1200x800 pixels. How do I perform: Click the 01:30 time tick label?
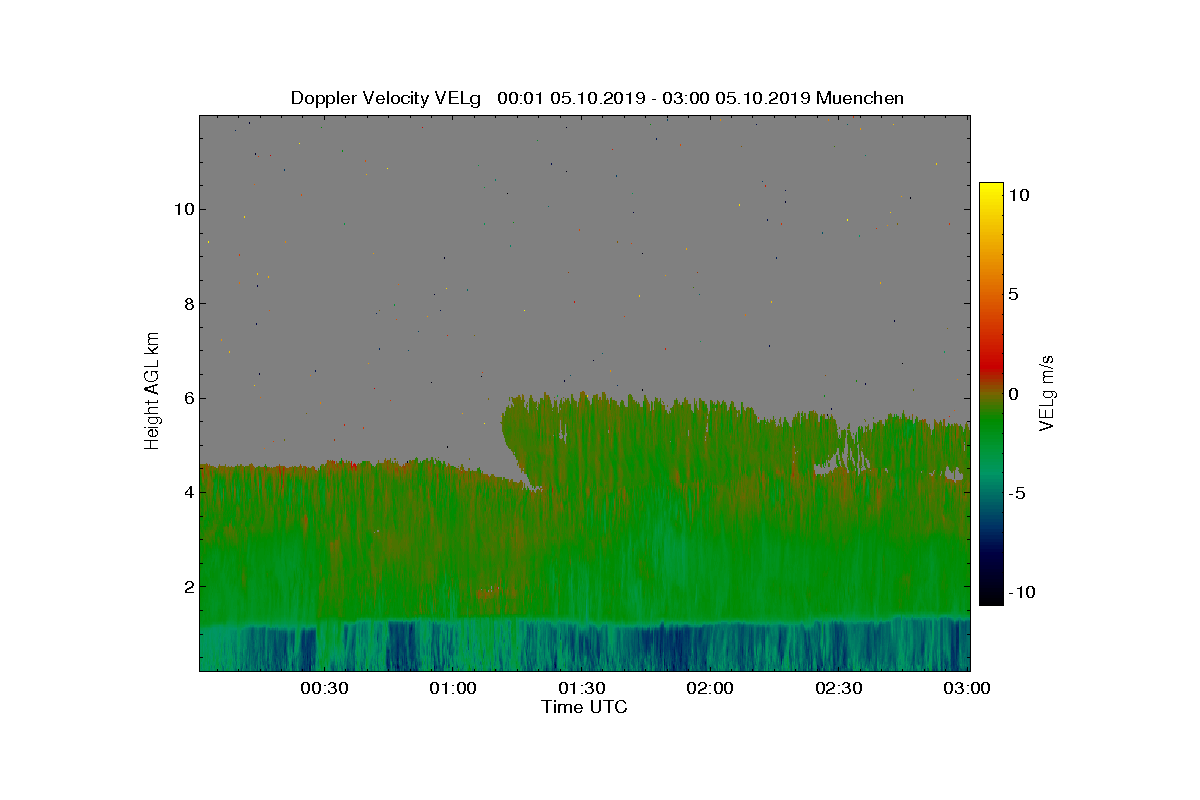tap(581, 688)
